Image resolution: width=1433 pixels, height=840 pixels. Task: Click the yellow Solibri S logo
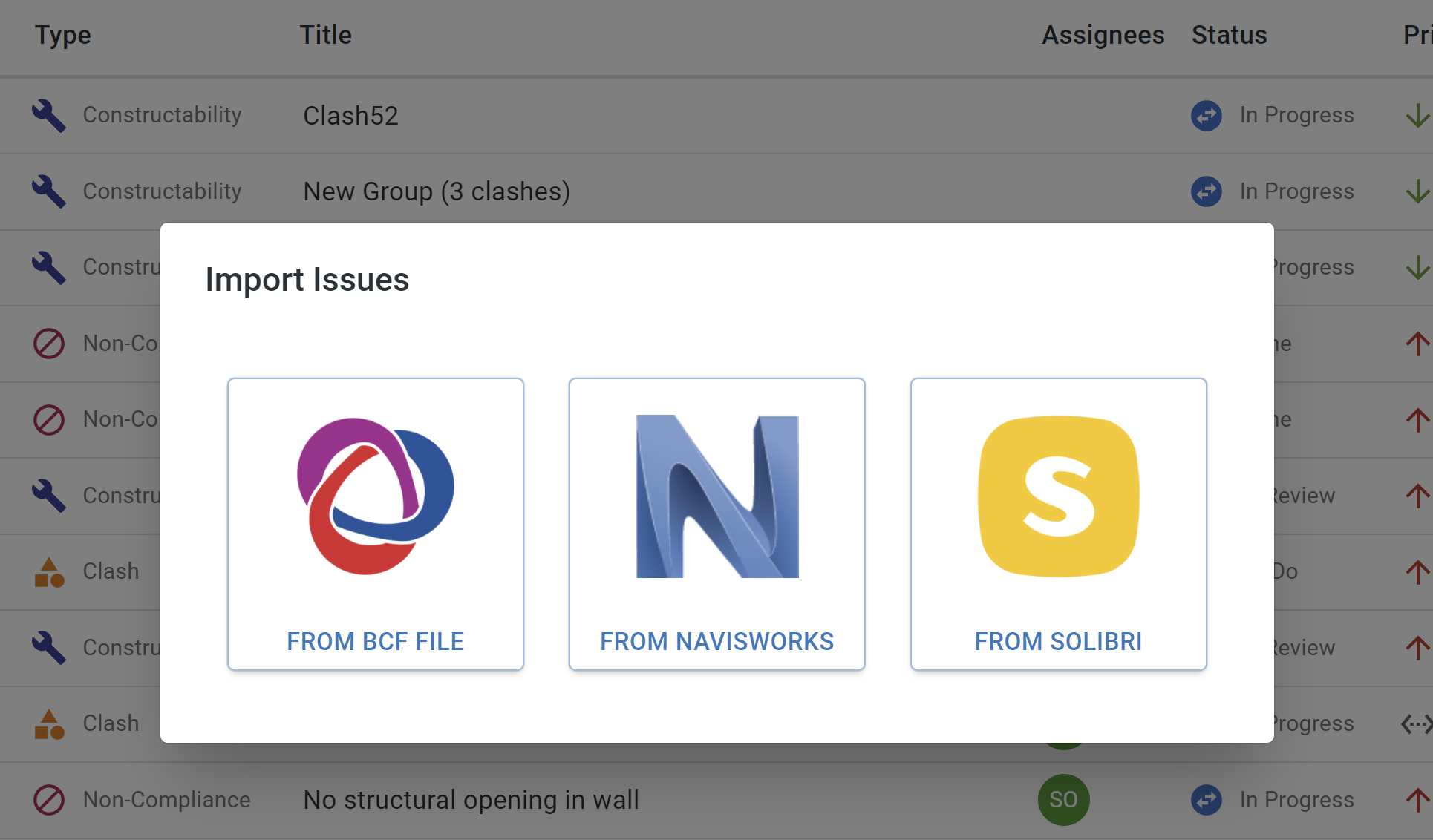point(1059,496)
